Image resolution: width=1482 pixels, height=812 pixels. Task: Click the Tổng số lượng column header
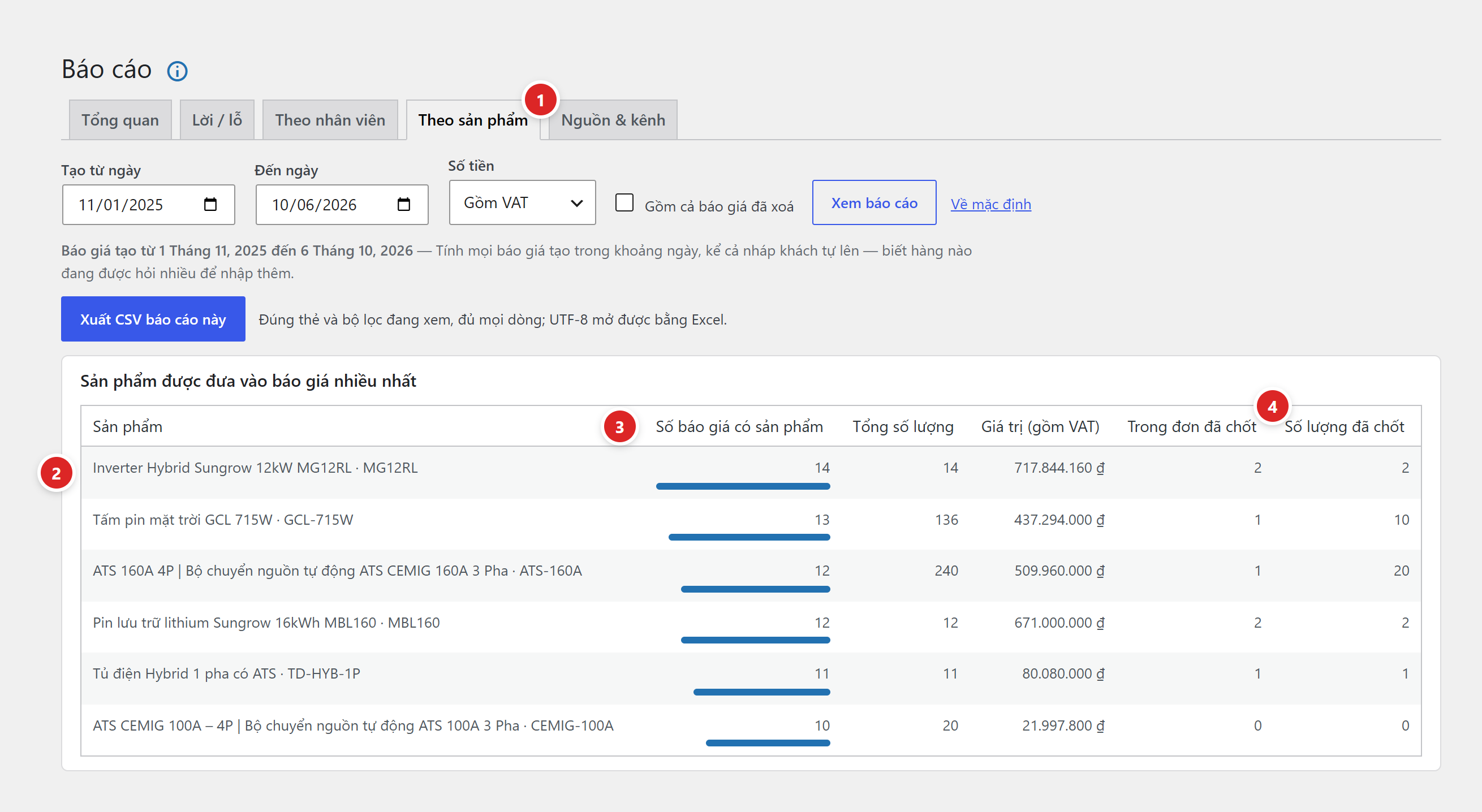(x=903, y=427)
